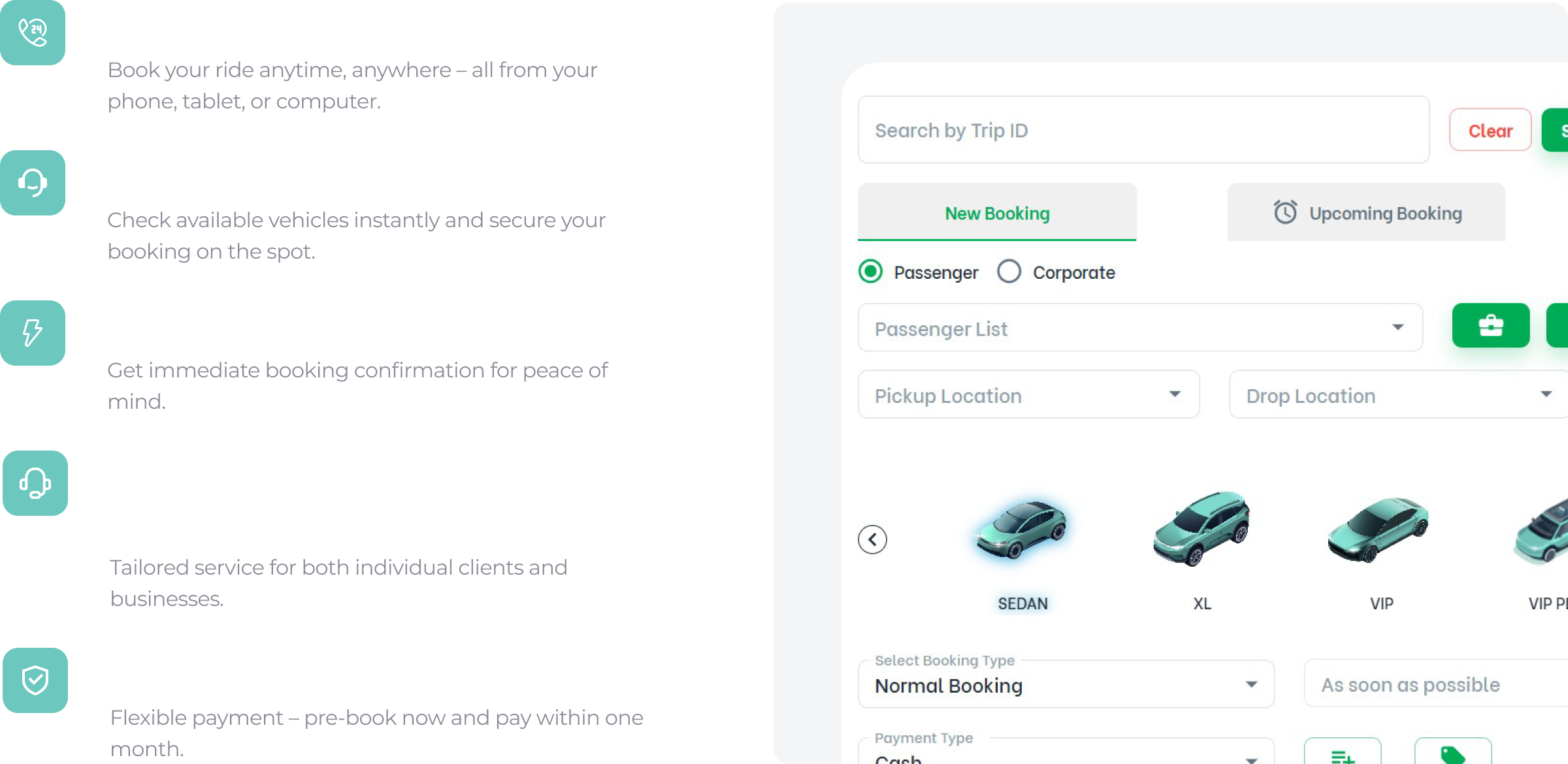1568x764 pixels.
Task: Click the Search by Trip ID field
Action: point(1143,130)
